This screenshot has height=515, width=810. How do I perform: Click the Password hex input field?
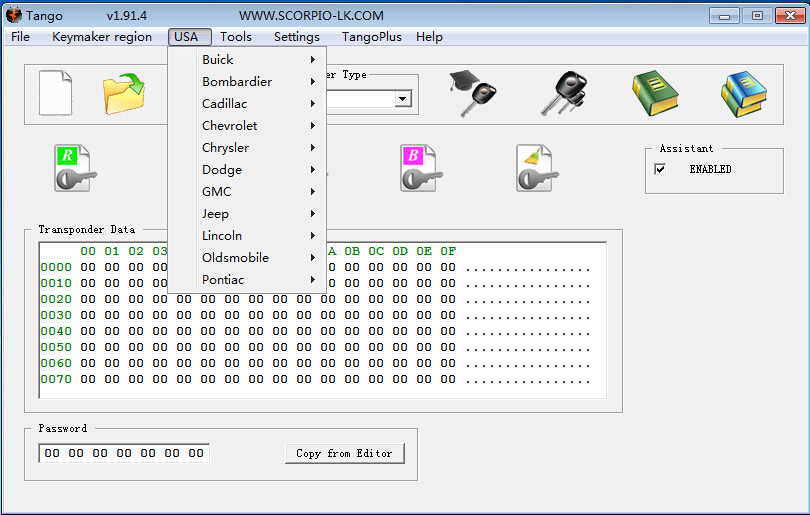[124, 453]
